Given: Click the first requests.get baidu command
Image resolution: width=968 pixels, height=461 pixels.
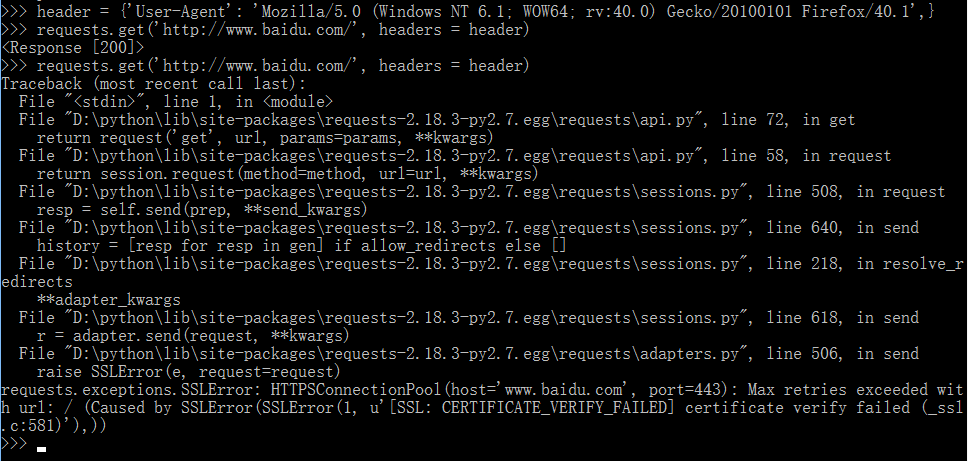Looking at the screenshot, I should [x=283, y=30].
